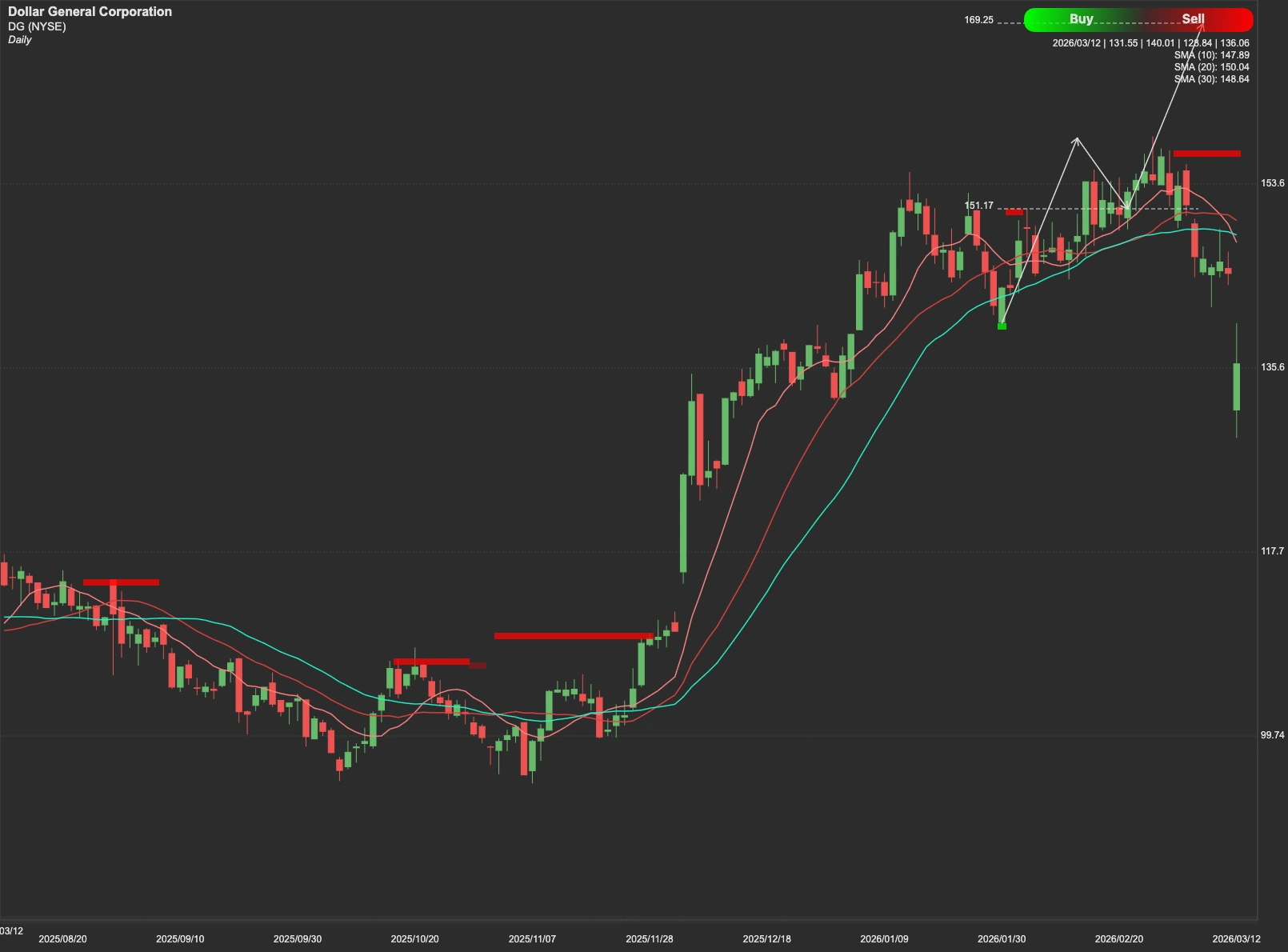The image size is (1288, 952).
Task: Click the 2026/02/20 date axis label
Action: [1118, 939]
